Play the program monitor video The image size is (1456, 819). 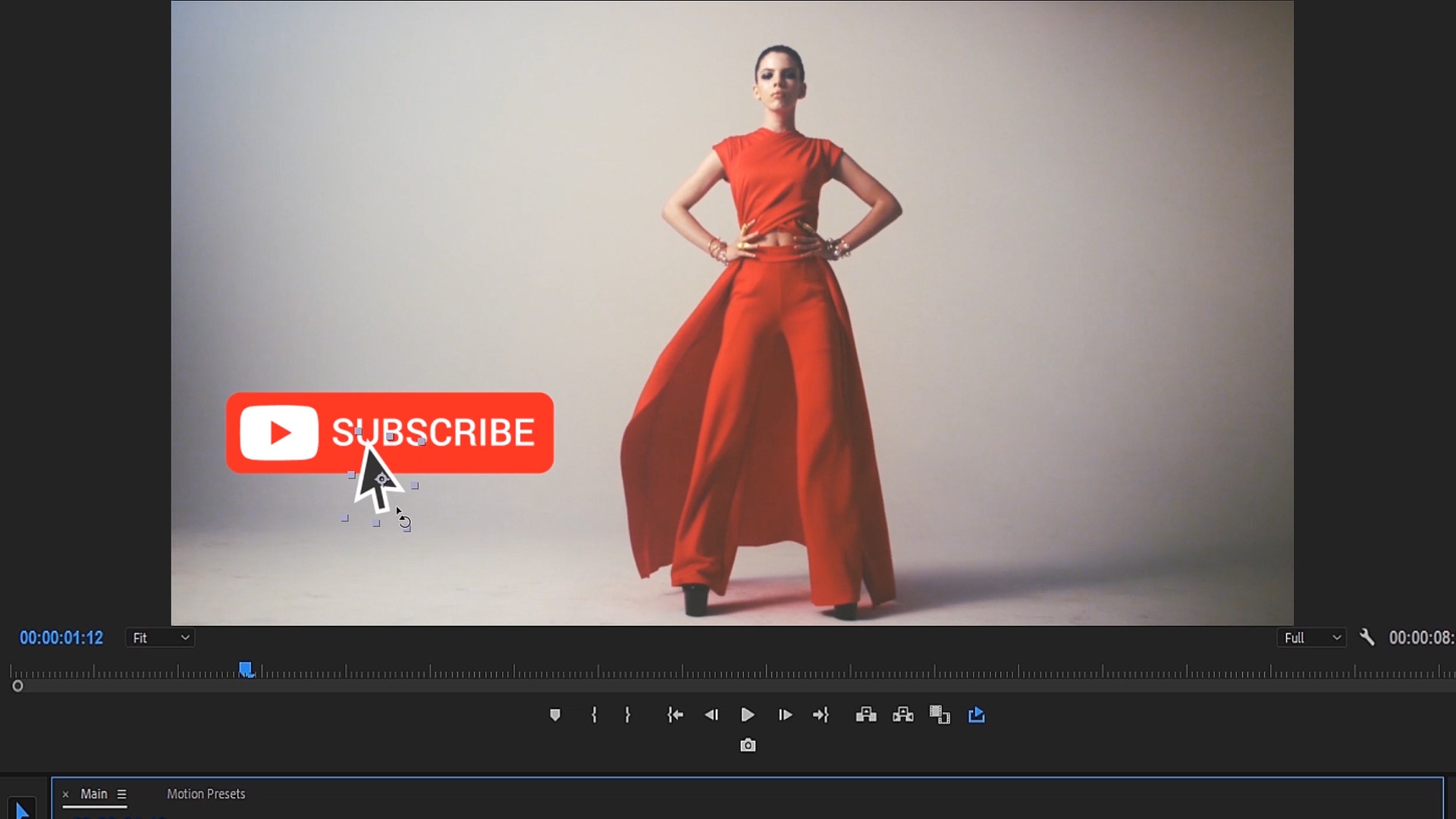[x=748, y=715]
